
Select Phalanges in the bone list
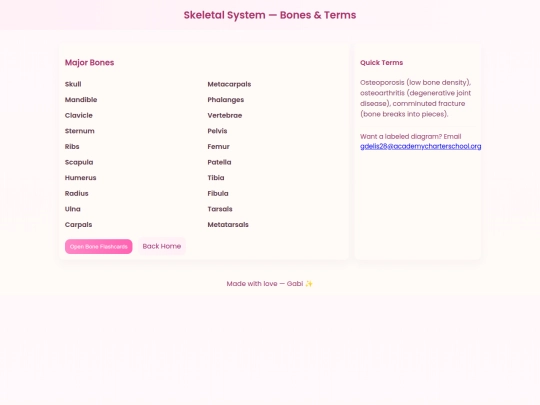click(x=226, y=100)
